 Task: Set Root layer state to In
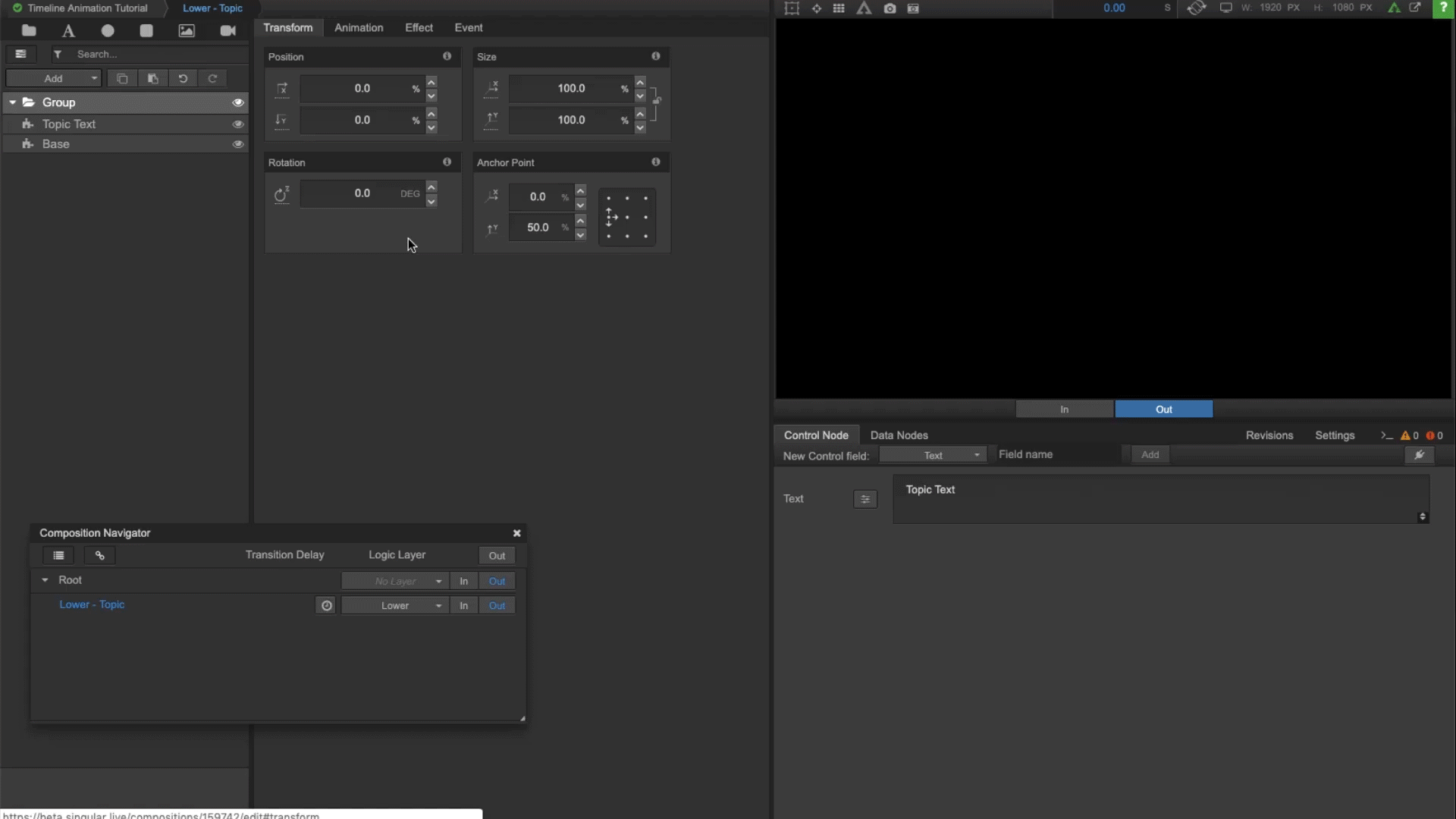[x=463, y=581]
